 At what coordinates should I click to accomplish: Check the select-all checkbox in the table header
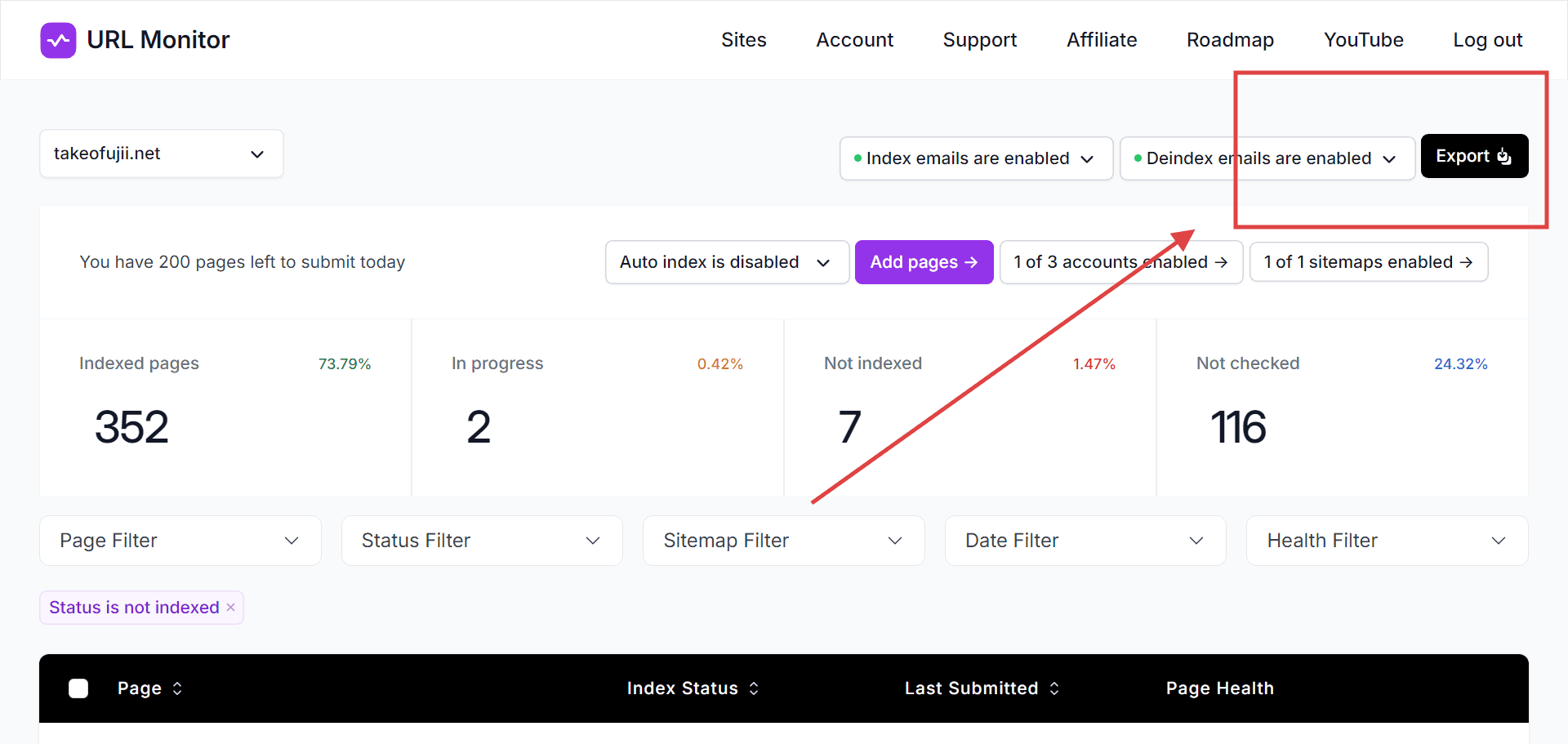click(78, 688)
